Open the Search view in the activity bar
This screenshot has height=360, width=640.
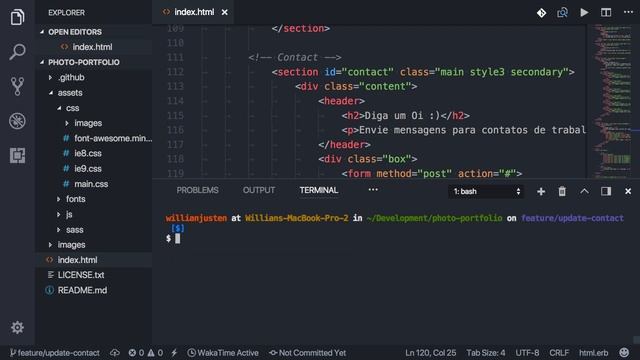17,52
